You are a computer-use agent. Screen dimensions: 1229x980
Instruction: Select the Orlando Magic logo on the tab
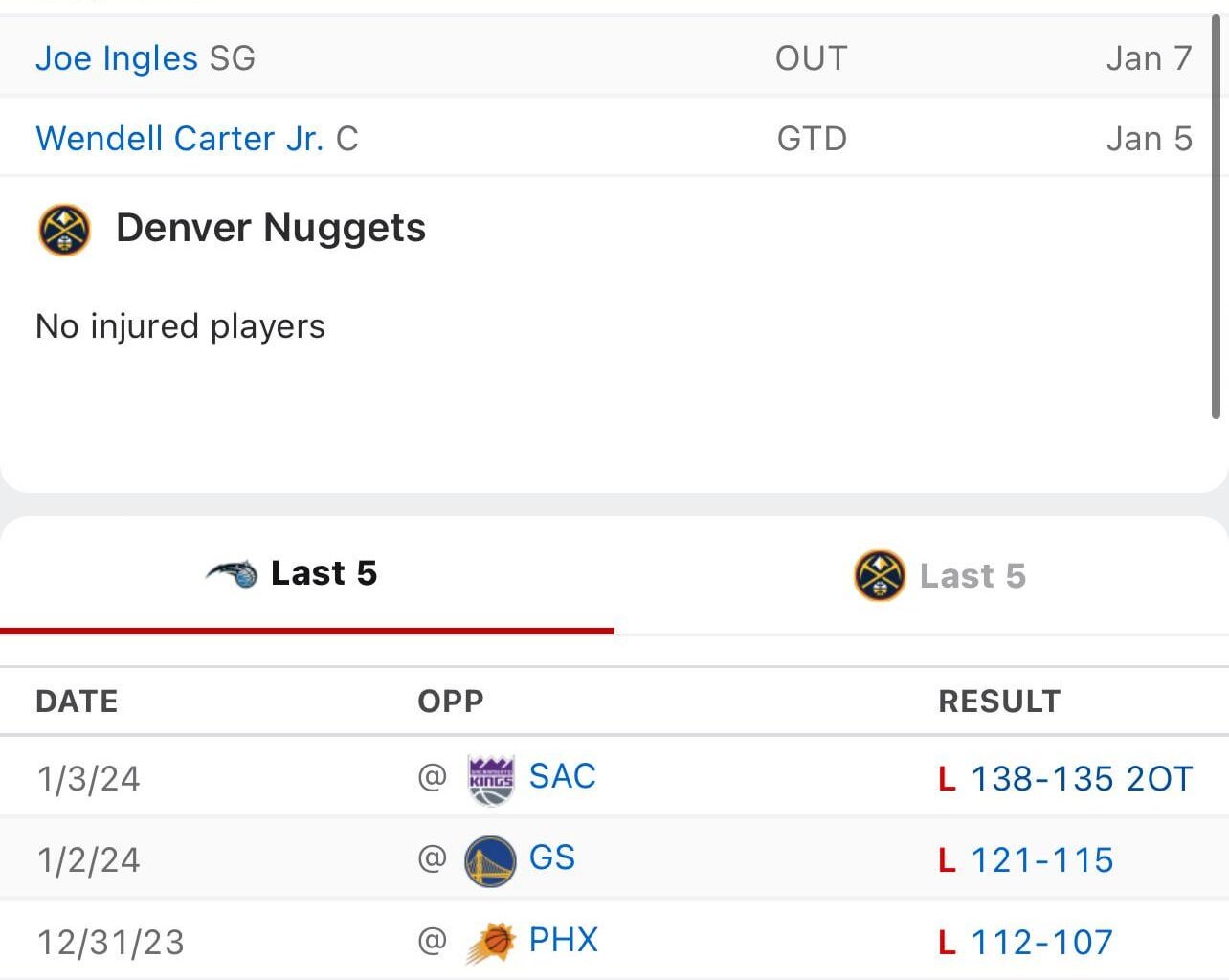point(233,573)
